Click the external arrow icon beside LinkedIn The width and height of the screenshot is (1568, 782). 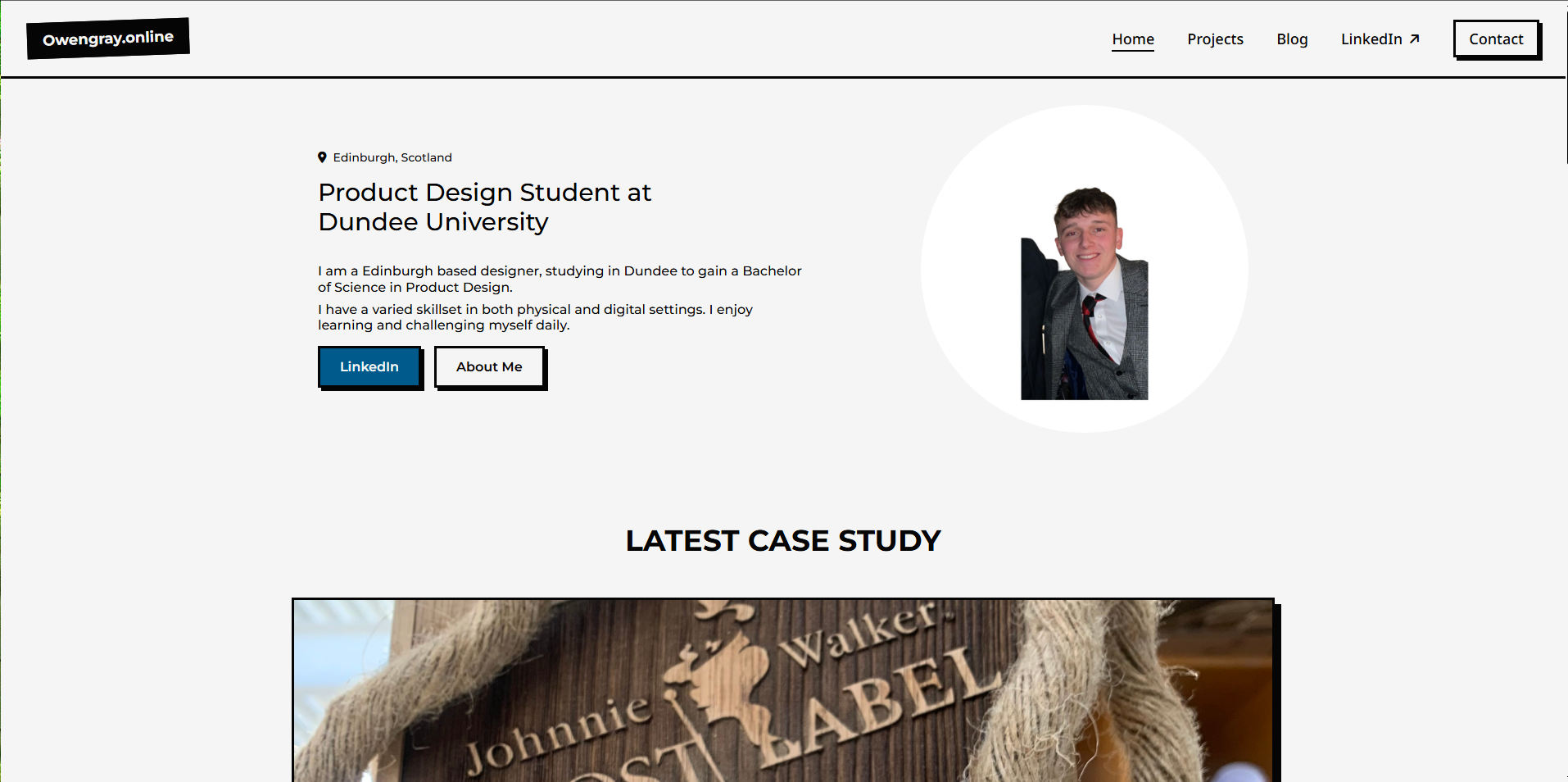pos(1414,39)
